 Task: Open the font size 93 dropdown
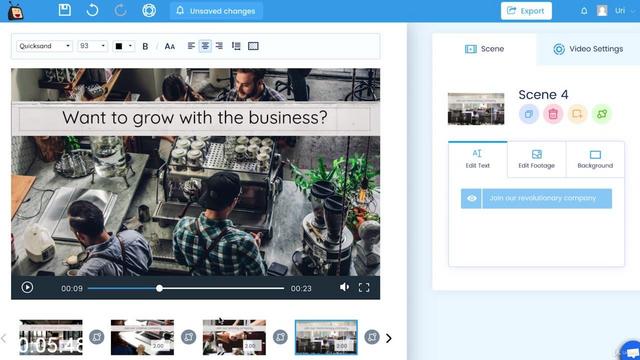click(93, 46)
